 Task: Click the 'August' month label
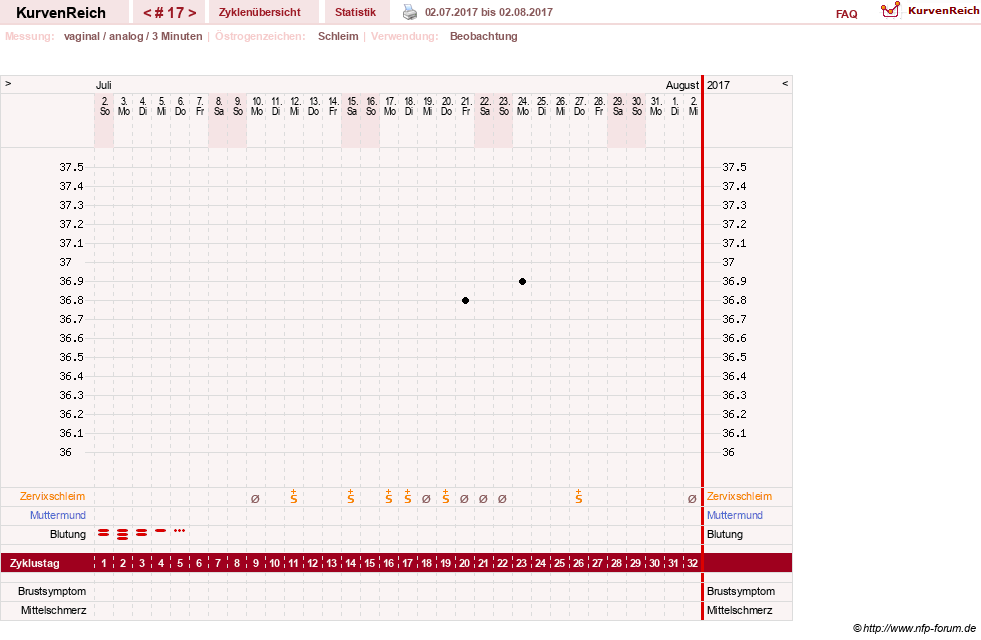[682, 85]
